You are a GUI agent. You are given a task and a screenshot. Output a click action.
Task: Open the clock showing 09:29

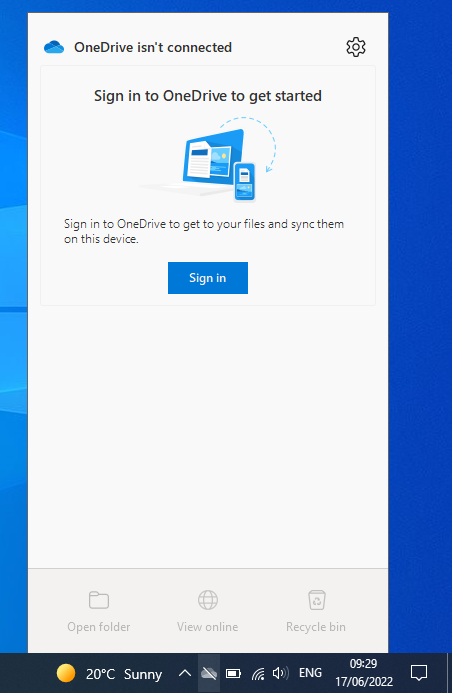point(364,673)
